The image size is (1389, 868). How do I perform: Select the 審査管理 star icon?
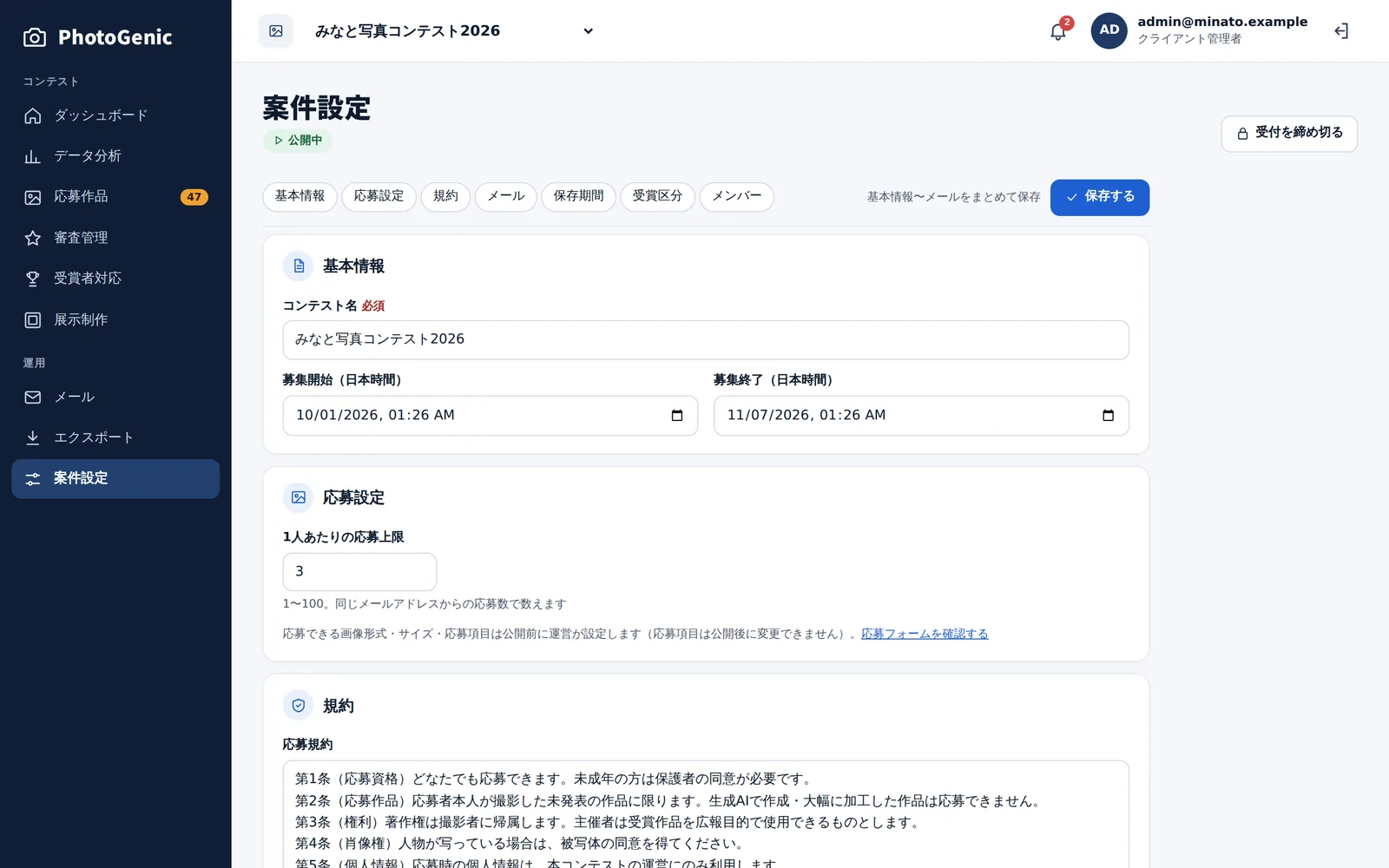(33, 238)
